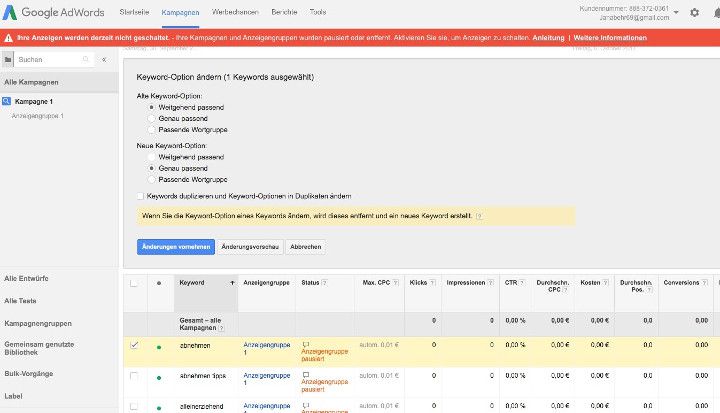The image size is (720, 413).
Task: Toggle select-all checkbox in table header
Action: (134, 283)
